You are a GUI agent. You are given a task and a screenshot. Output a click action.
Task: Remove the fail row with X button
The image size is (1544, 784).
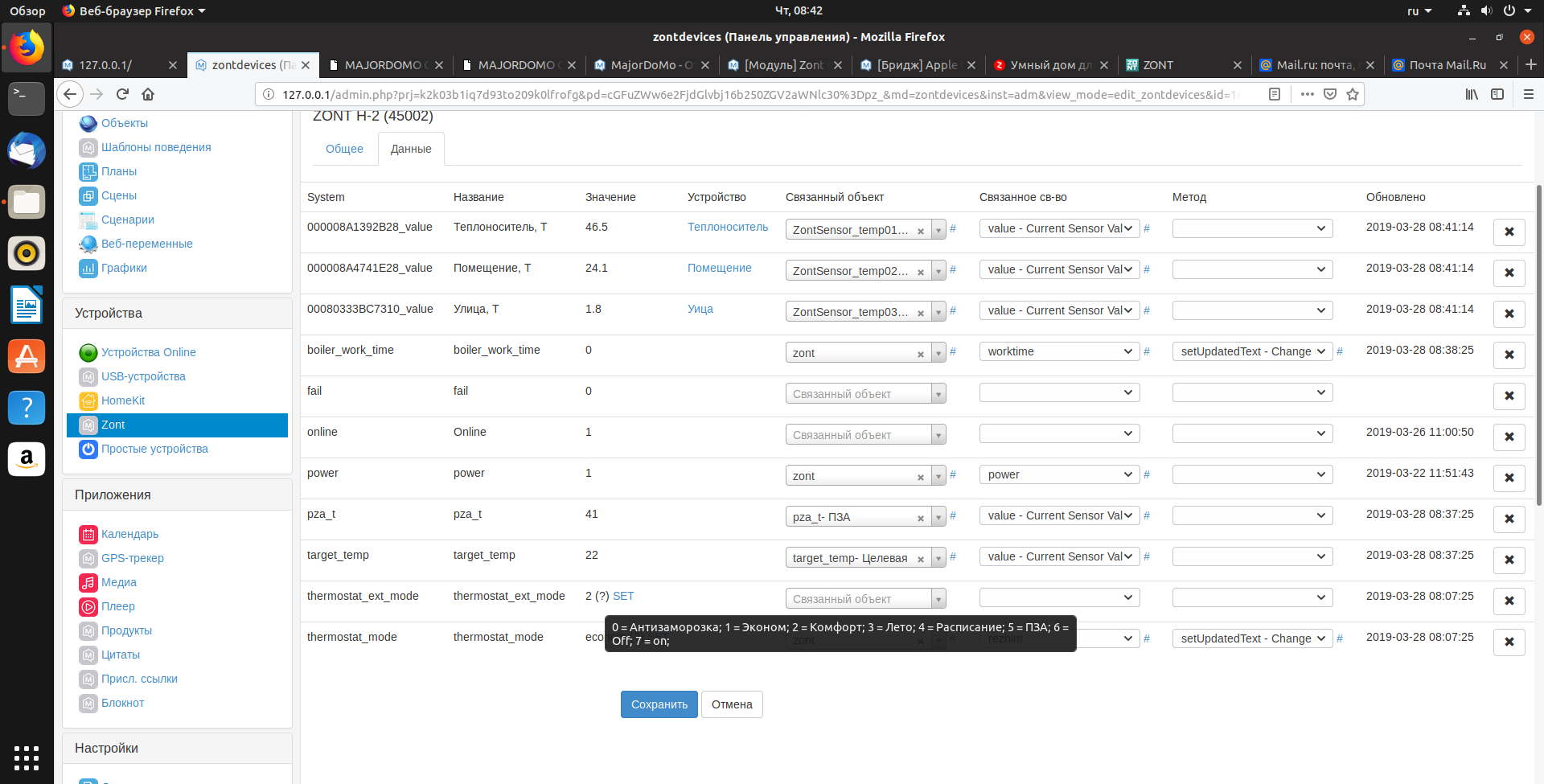(x=1509, y=396)
